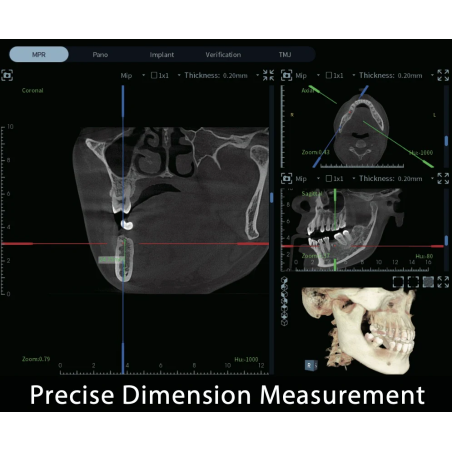Open the Pano tab
452x452 pixels.
click(x=100, y=54)
